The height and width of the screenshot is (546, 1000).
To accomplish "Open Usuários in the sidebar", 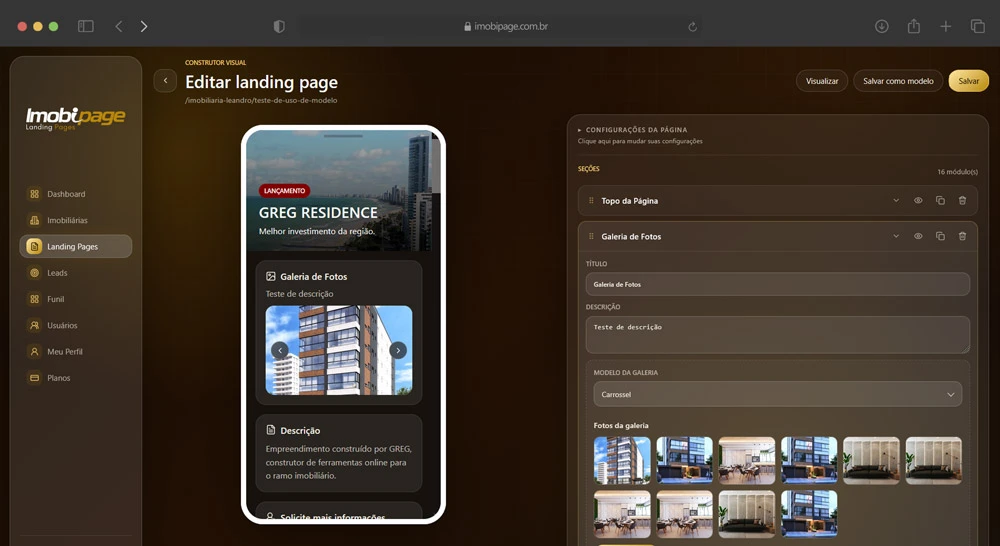I will coord(75,325).
